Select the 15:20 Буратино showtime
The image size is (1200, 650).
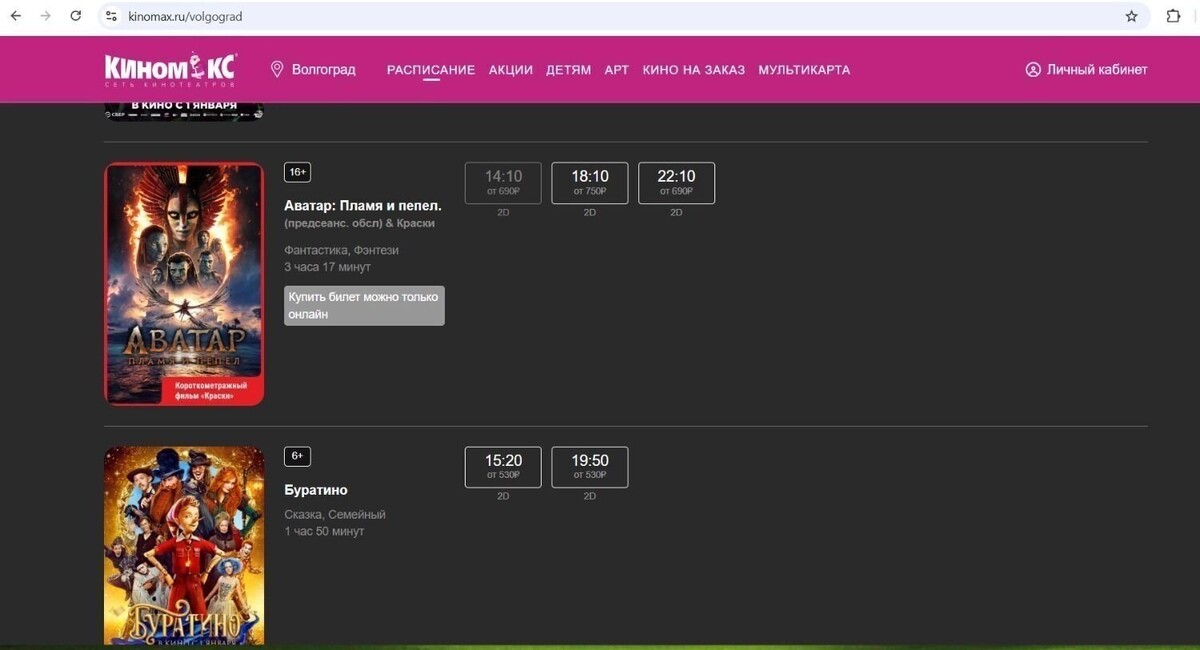click(x=503, y=467)
